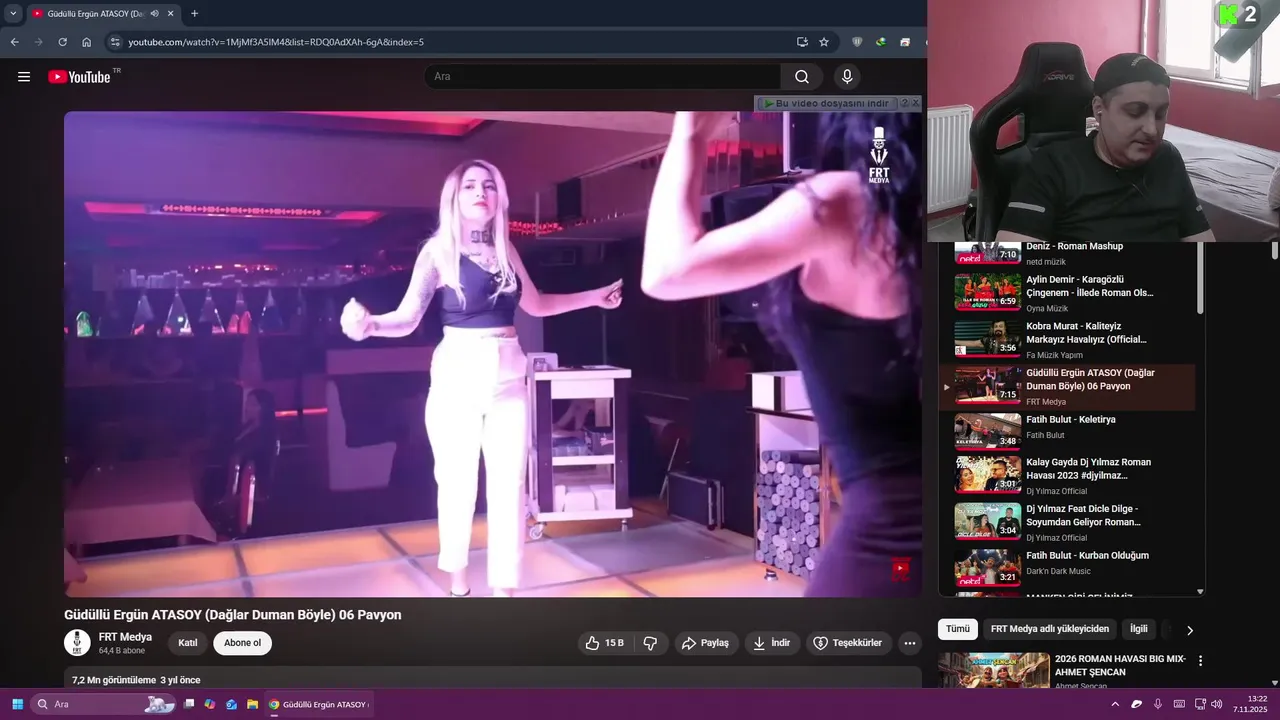
Task: Click the video player to pause
Action: [x=493, y=354]
